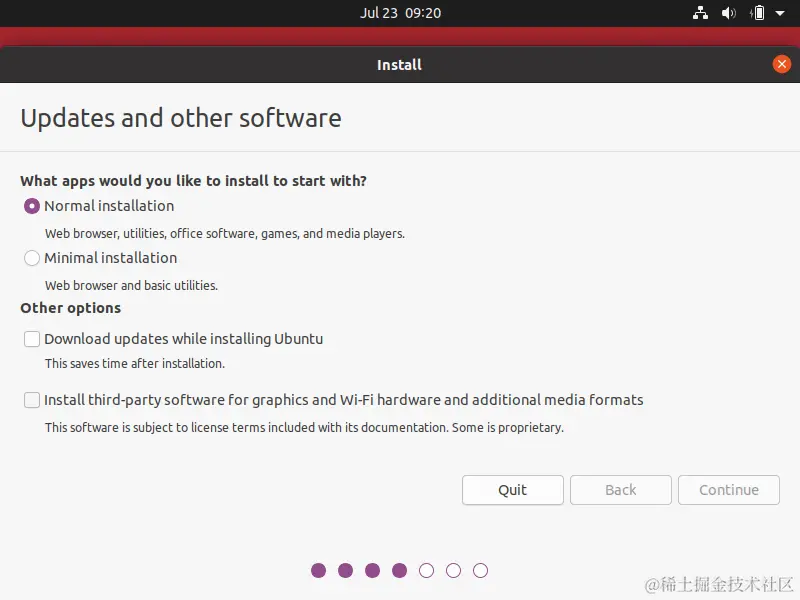Expand the system menu arrow in top bar
Image resolution: width=800 pixels, height=600 pixels.
(780, 13)
